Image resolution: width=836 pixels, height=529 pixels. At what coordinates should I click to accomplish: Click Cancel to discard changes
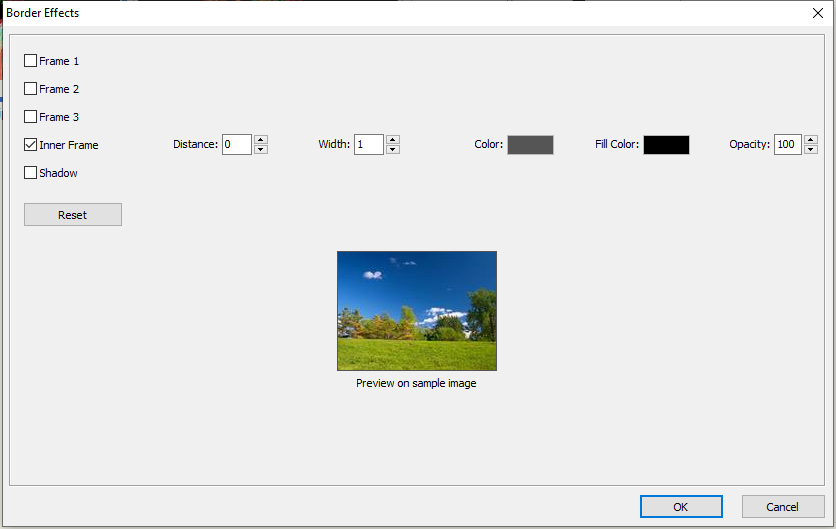[783, 507]
